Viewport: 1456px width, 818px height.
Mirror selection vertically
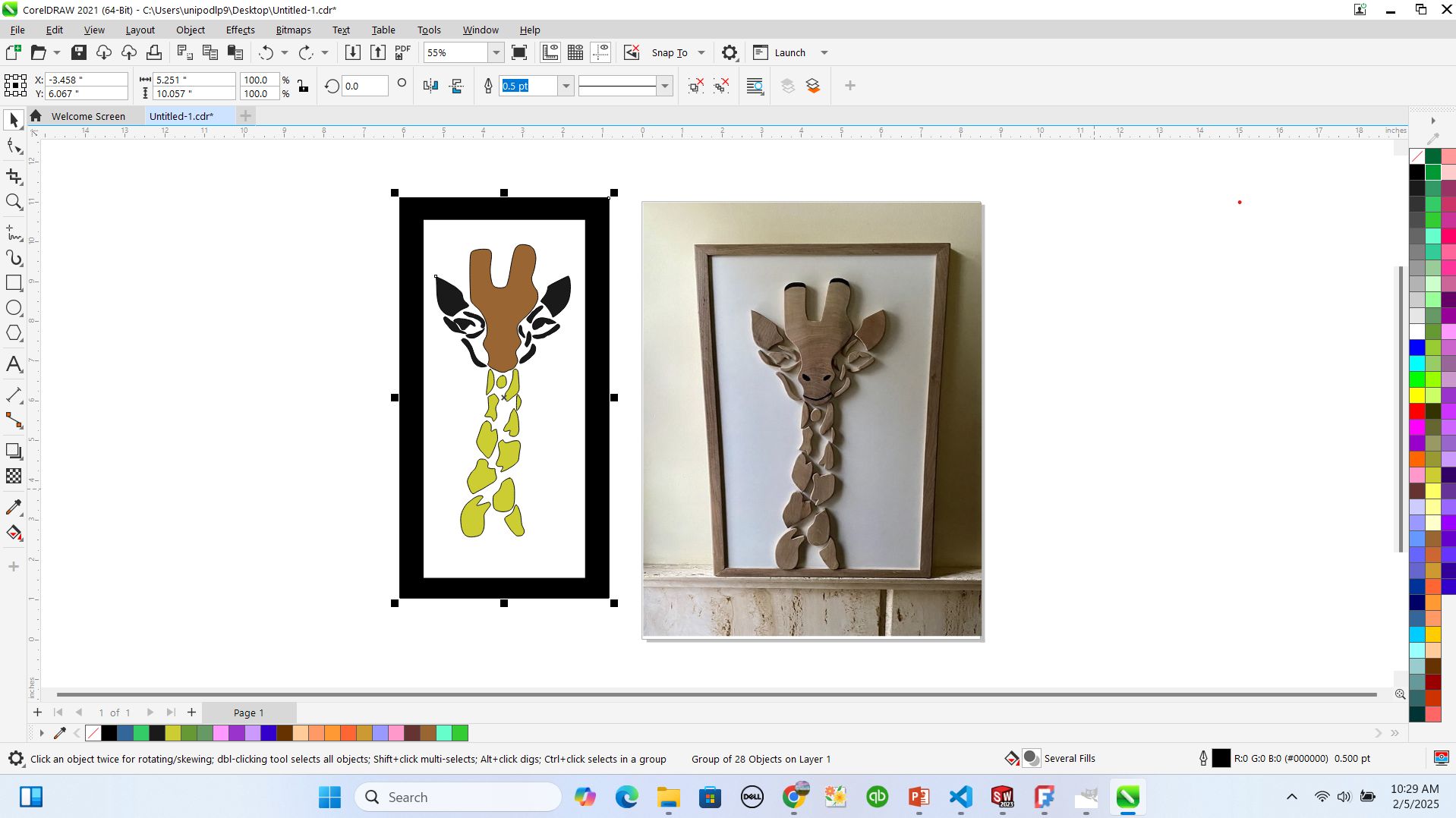coord(456,86)
